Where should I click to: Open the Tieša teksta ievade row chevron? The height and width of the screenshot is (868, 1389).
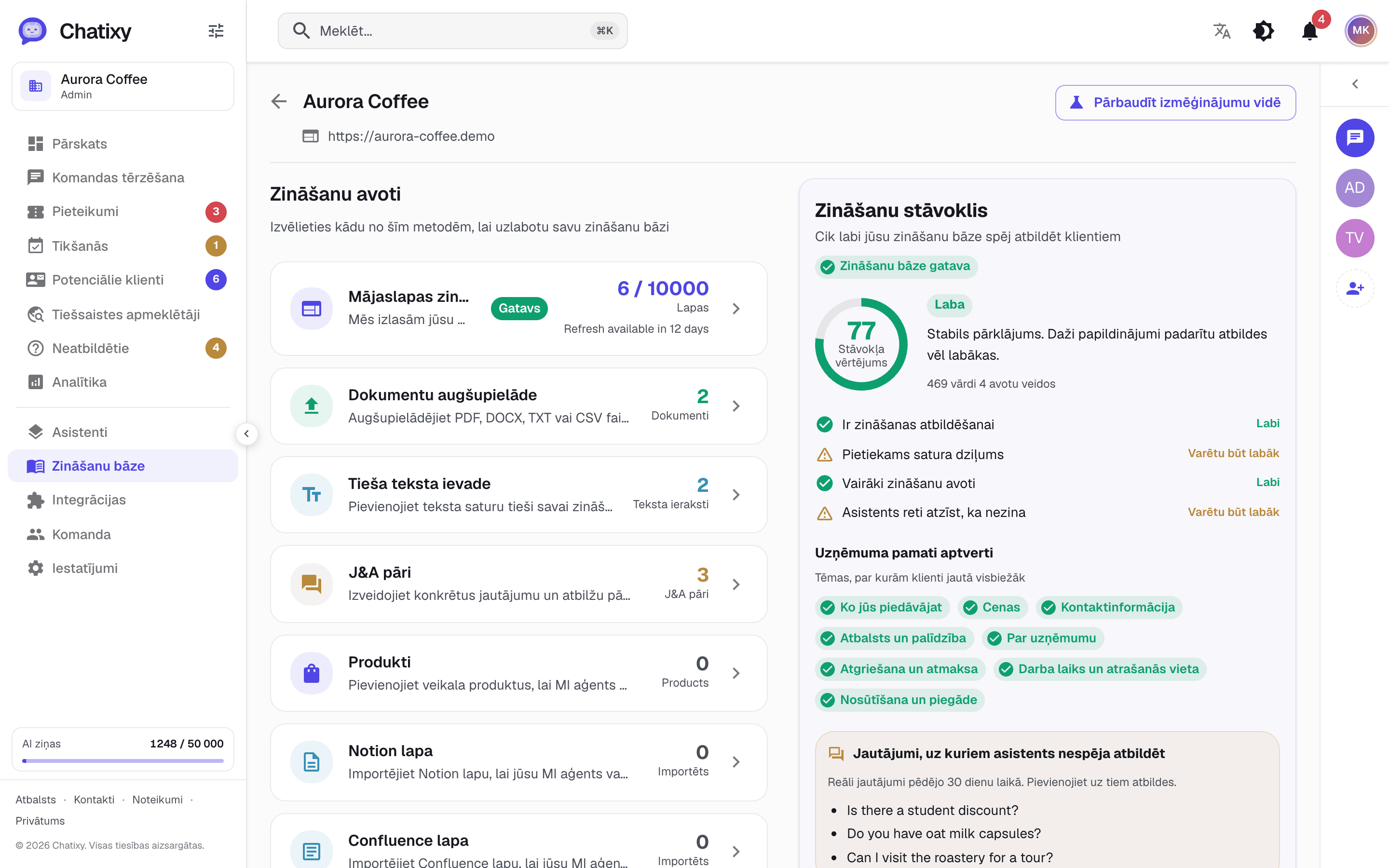click(736, 495)
